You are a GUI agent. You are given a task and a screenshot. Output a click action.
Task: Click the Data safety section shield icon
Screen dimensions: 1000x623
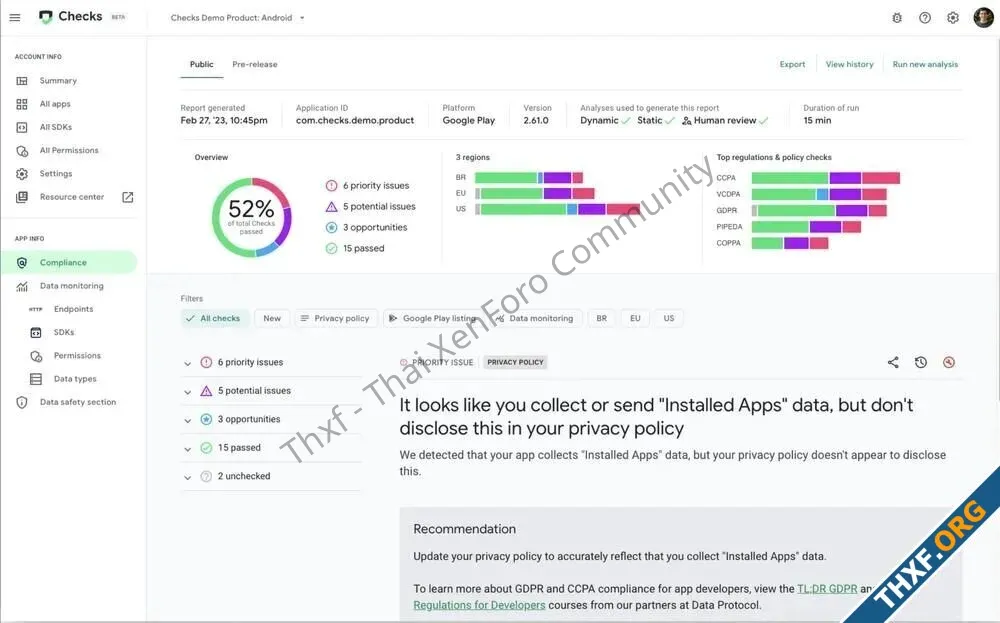pyautogui.click(x=22, y=402)
